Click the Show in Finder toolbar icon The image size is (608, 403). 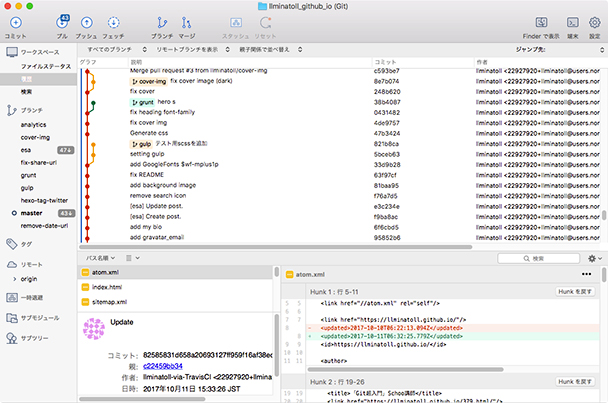tap(541, 22)
